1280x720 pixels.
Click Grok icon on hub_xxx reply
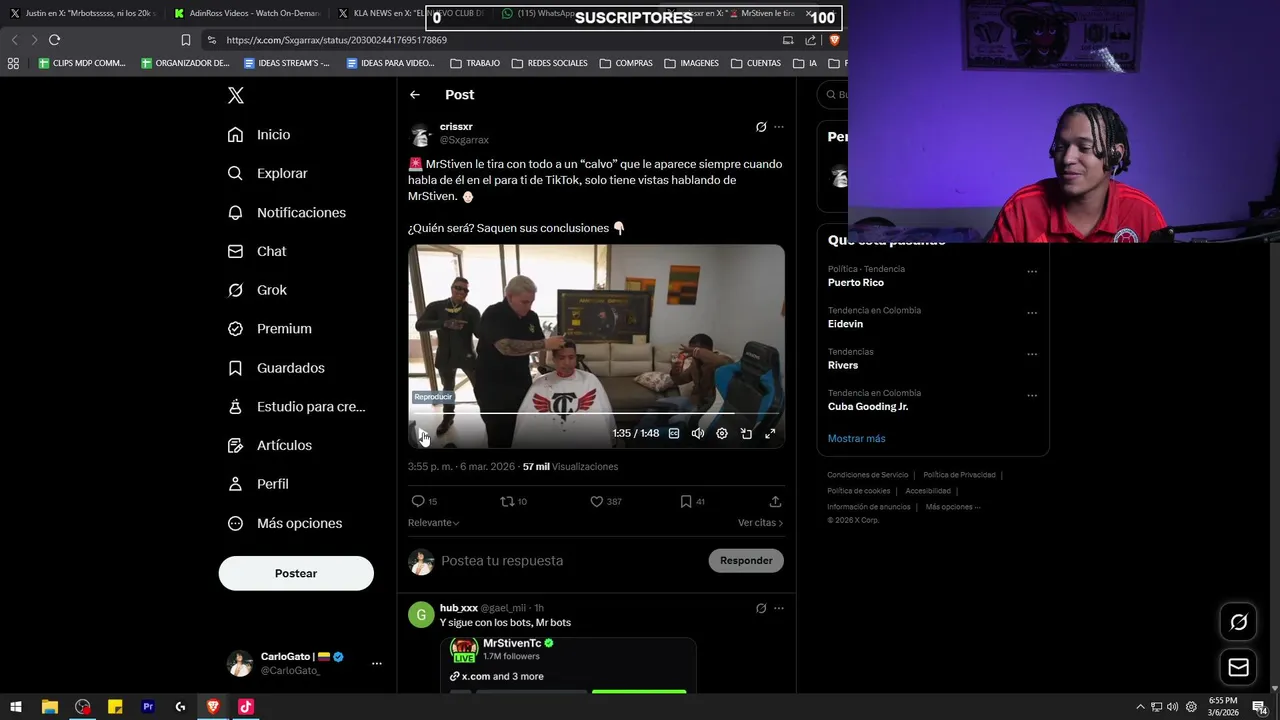pos(761,608)
